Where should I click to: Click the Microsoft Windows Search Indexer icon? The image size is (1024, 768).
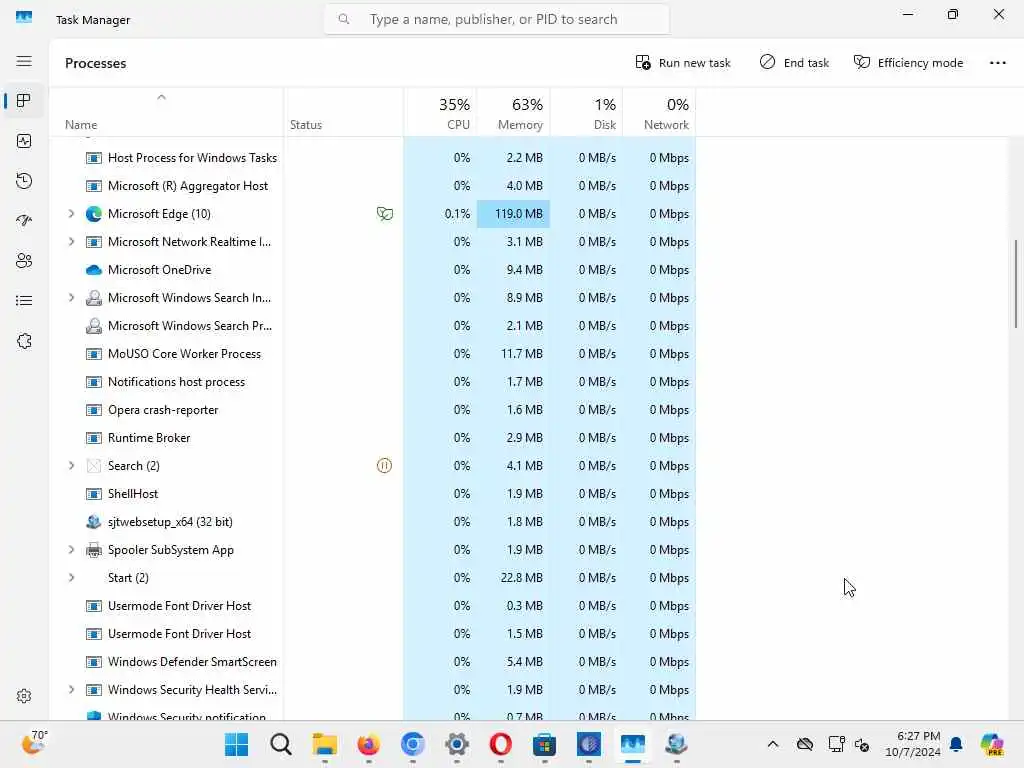coord(94,298)
